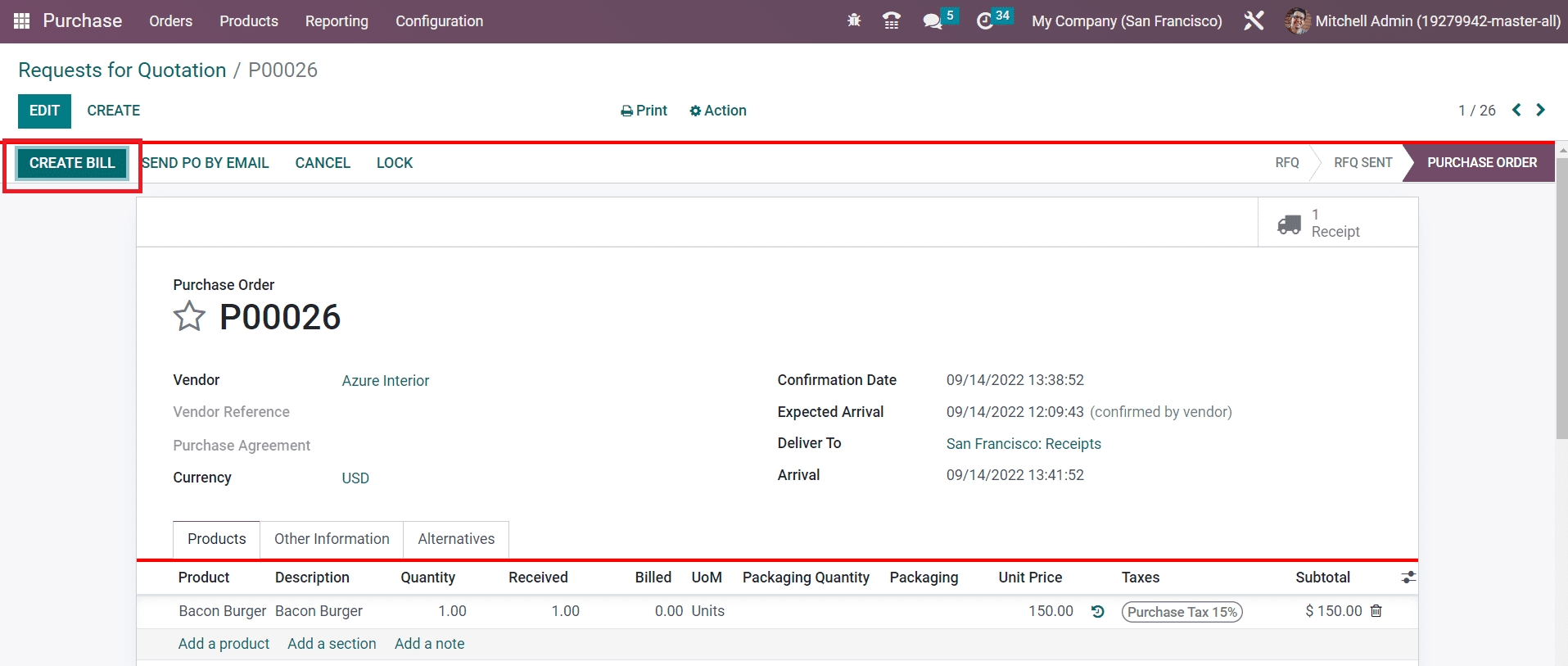
Task: Open the Azure Interior vendor link
Action: pos(385,381)
